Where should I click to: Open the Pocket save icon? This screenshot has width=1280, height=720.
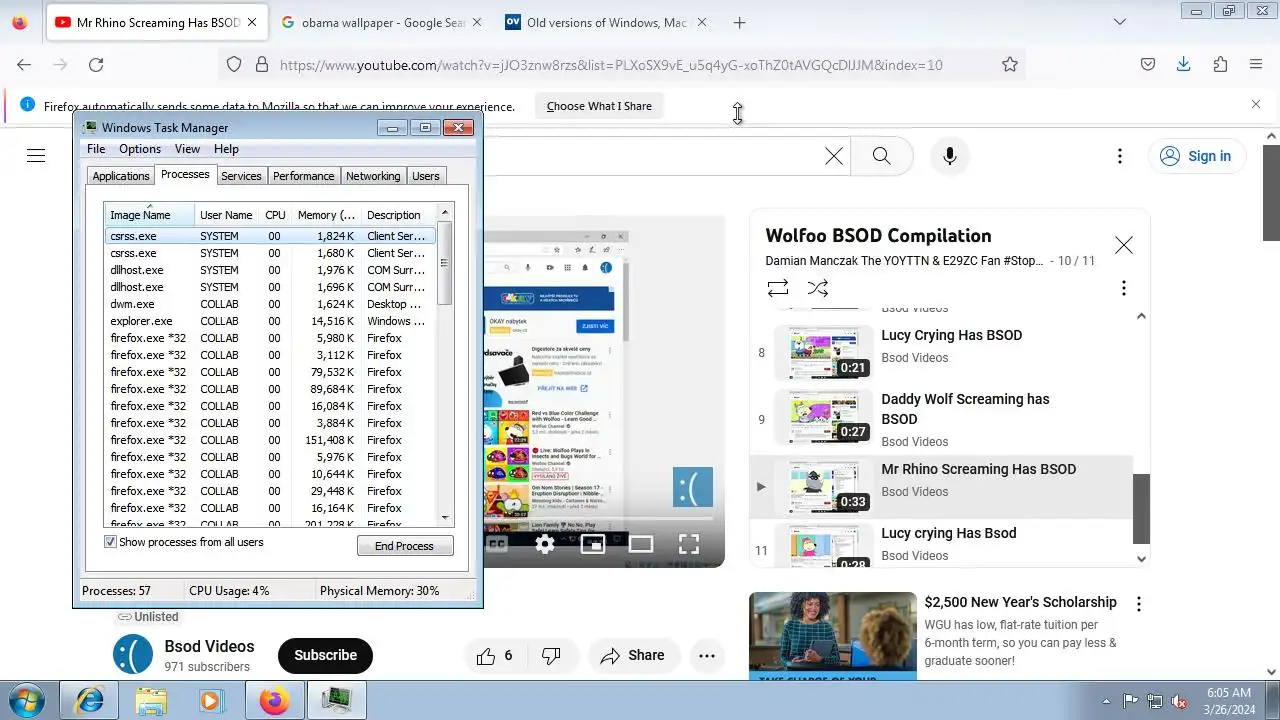(x=1148, y=64)
